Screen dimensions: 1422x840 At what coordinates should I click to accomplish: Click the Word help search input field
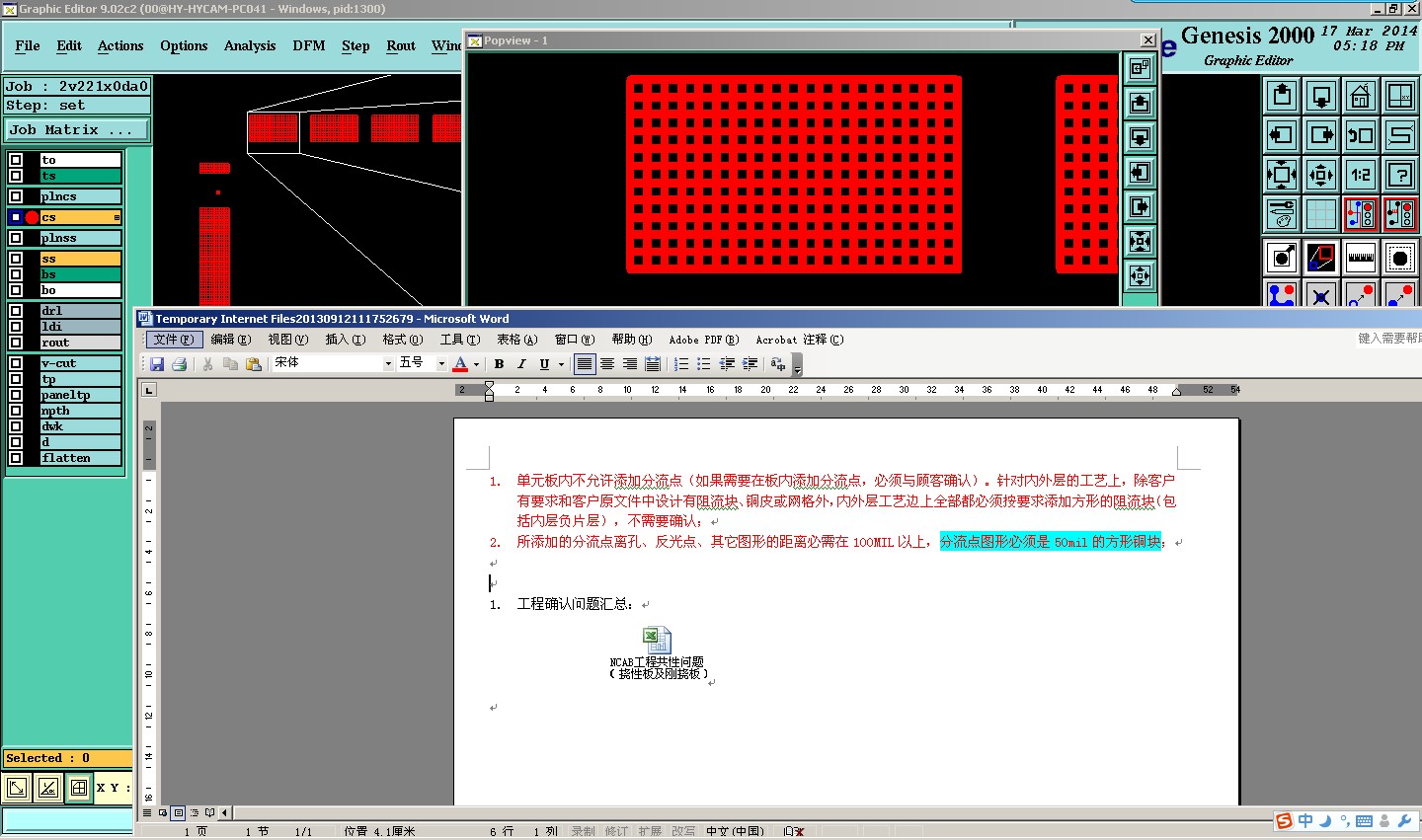[x=1387, y=339]
